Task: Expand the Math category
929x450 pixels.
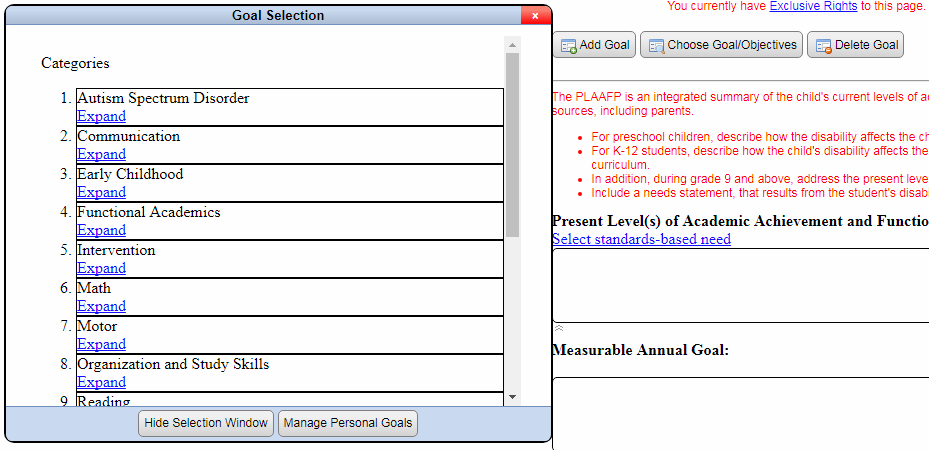Action: [101, 306]
